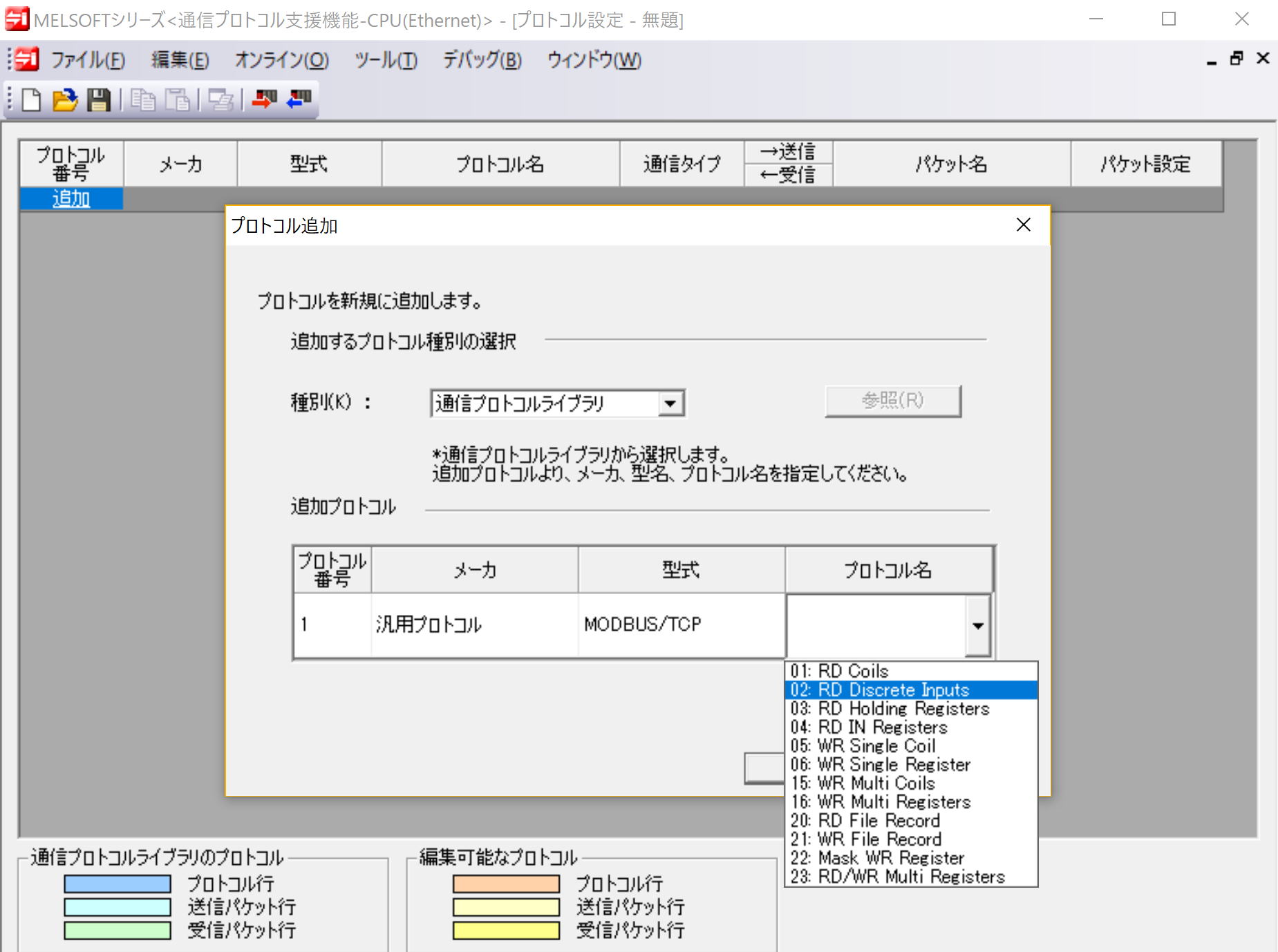Click the greyed device setting toolbar icon
Image resolution: width=1278 pixels, height=952 pixels.
(221, 100)
